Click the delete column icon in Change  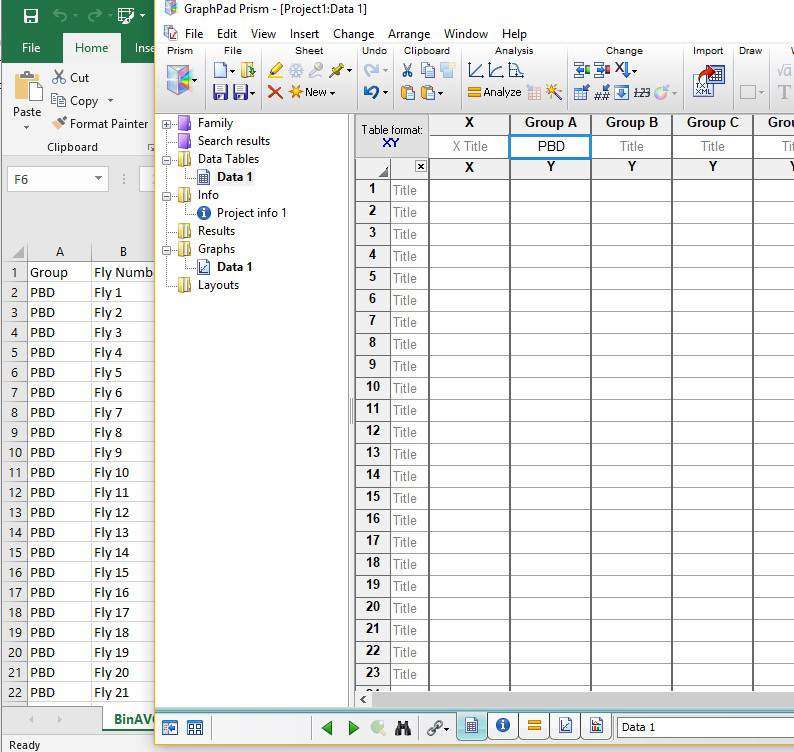(x=602, y=70)
